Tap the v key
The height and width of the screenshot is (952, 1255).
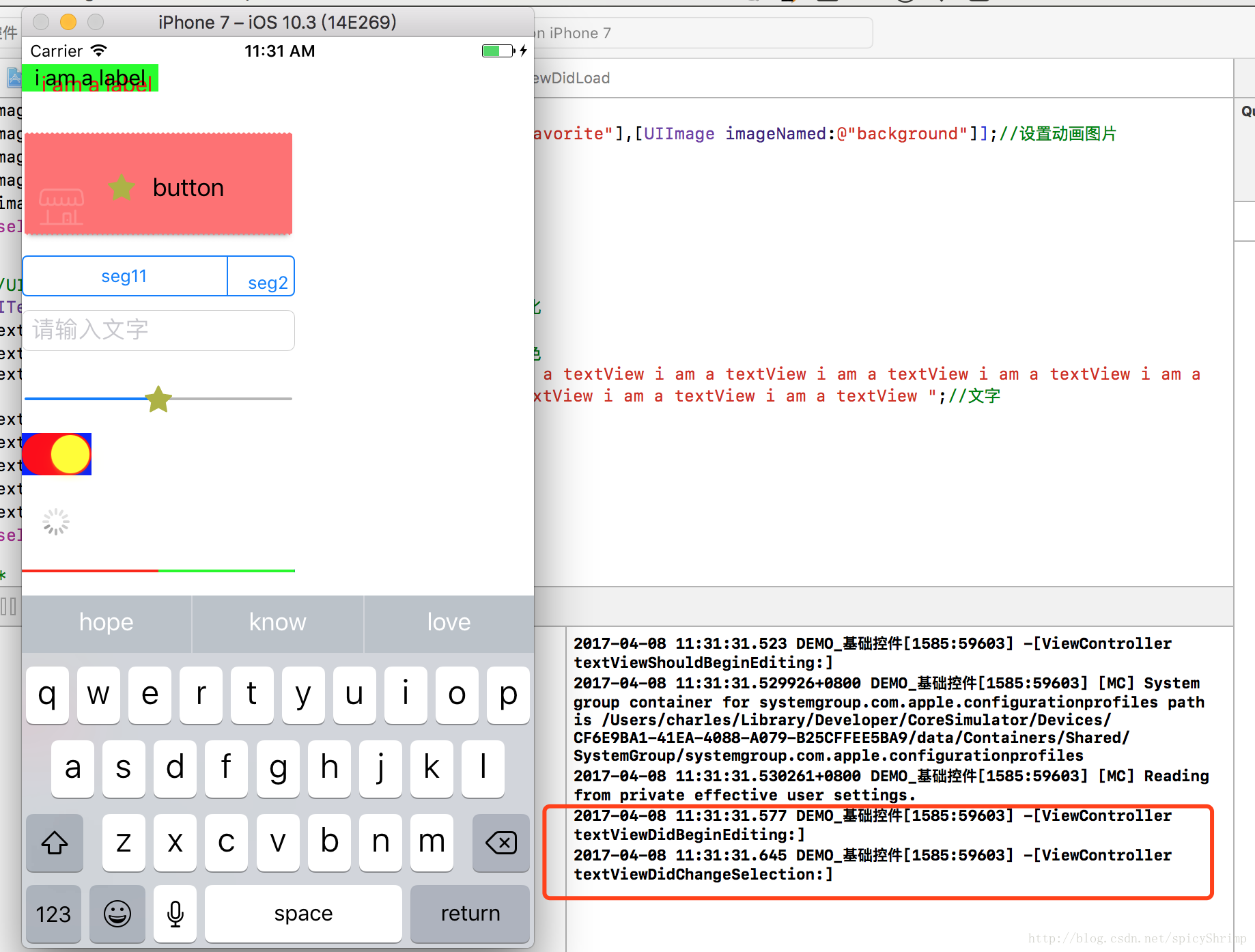[278, 842]
